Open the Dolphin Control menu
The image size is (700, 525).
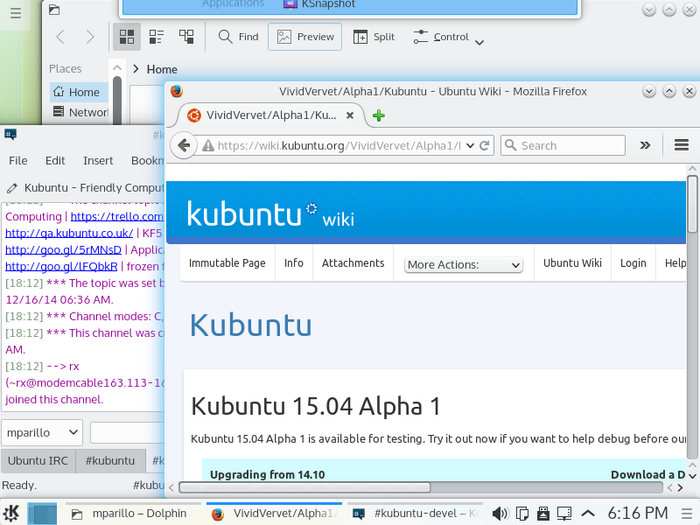click(x=449, y=37)
